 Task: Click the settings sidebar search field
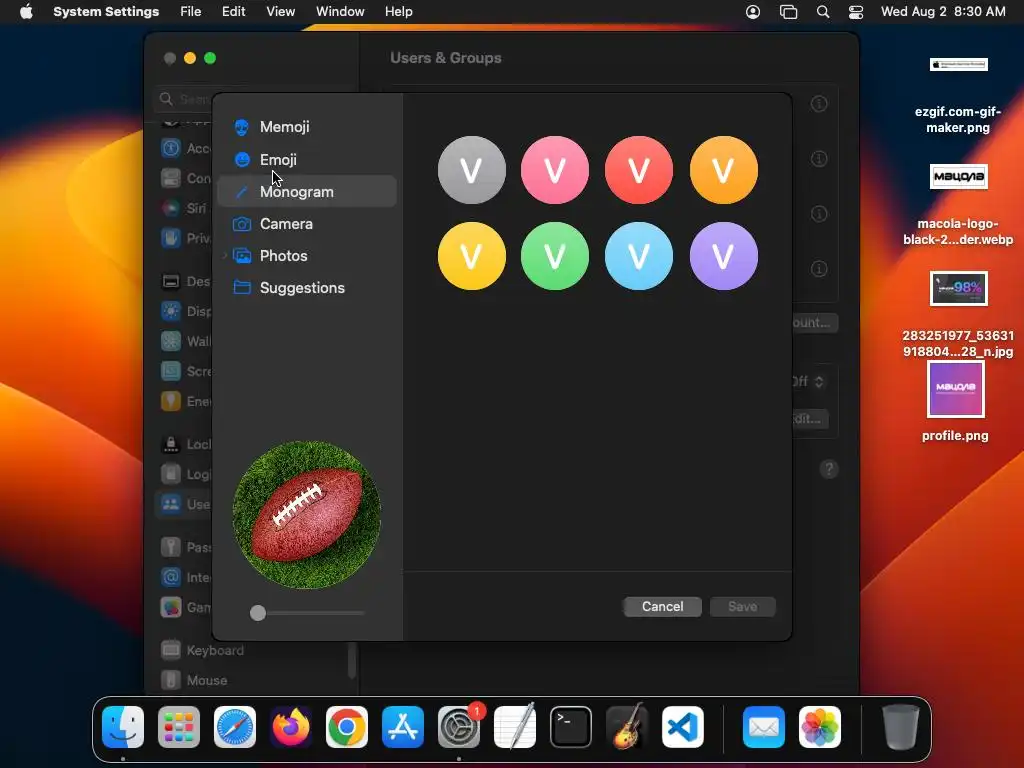[185, 99]
